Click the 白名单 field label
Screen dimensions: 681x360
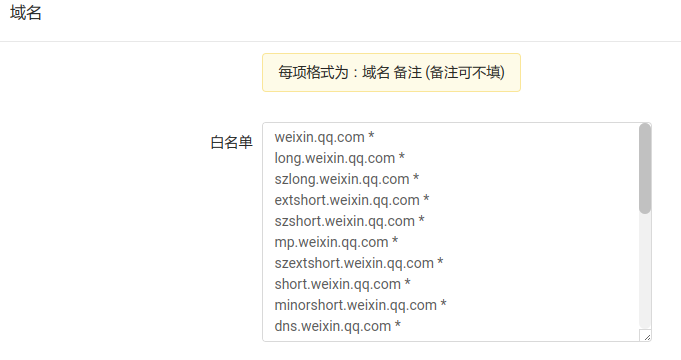click(x=231, y=142)
